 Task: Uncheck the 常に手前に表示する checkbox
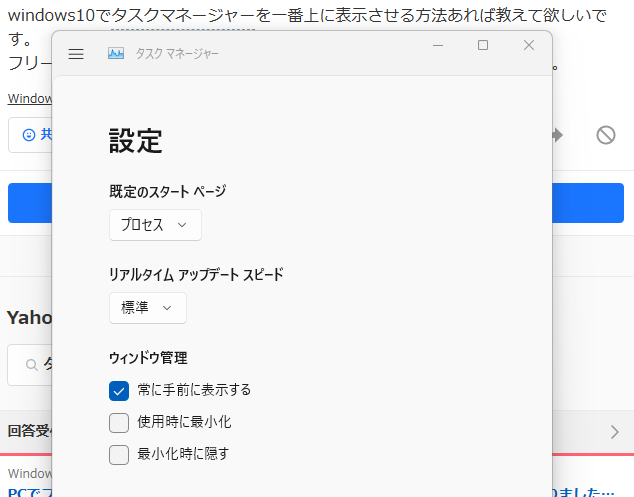(119, 391)
